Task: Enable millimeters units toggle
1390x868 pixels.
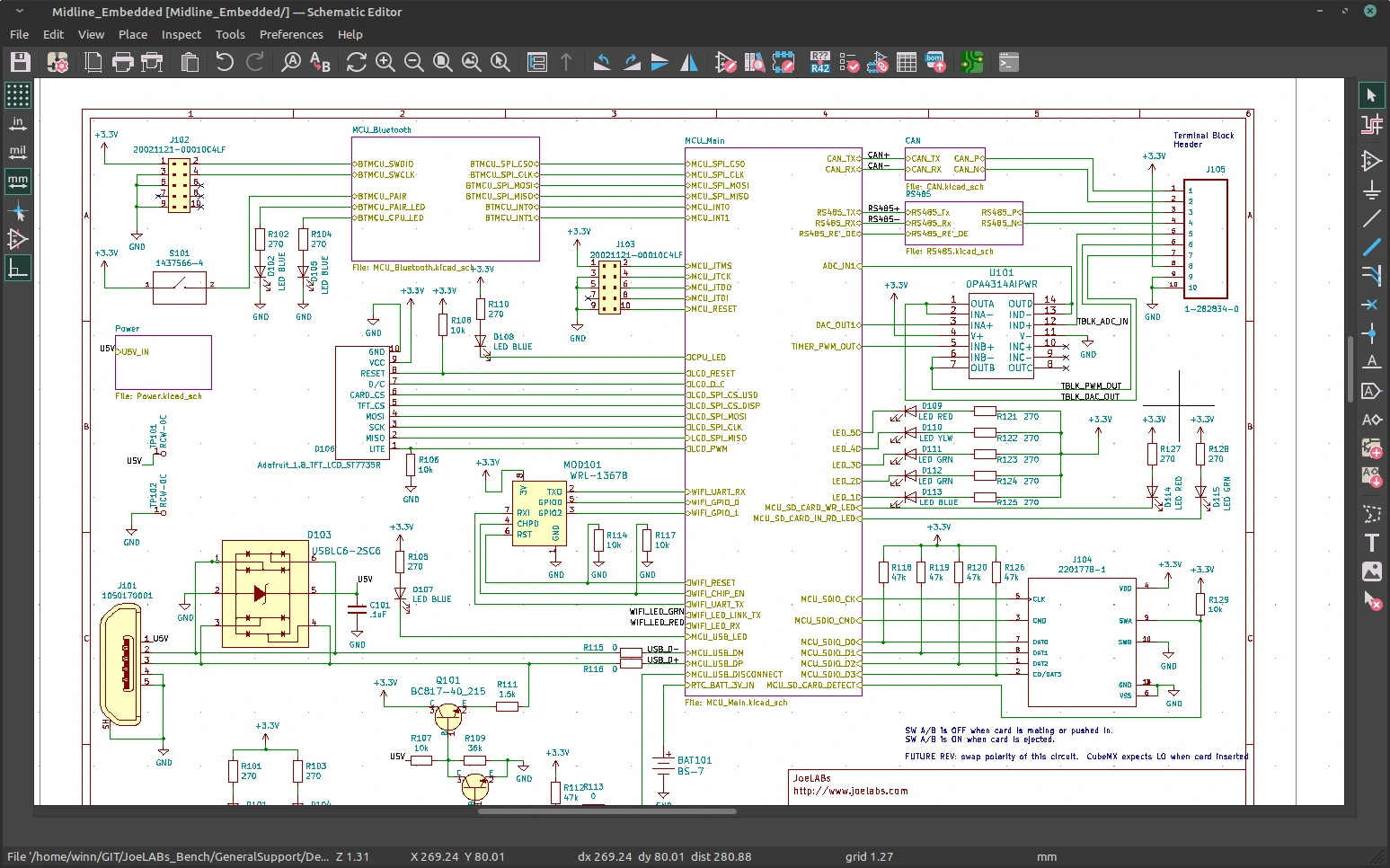Action: (18, 181)
